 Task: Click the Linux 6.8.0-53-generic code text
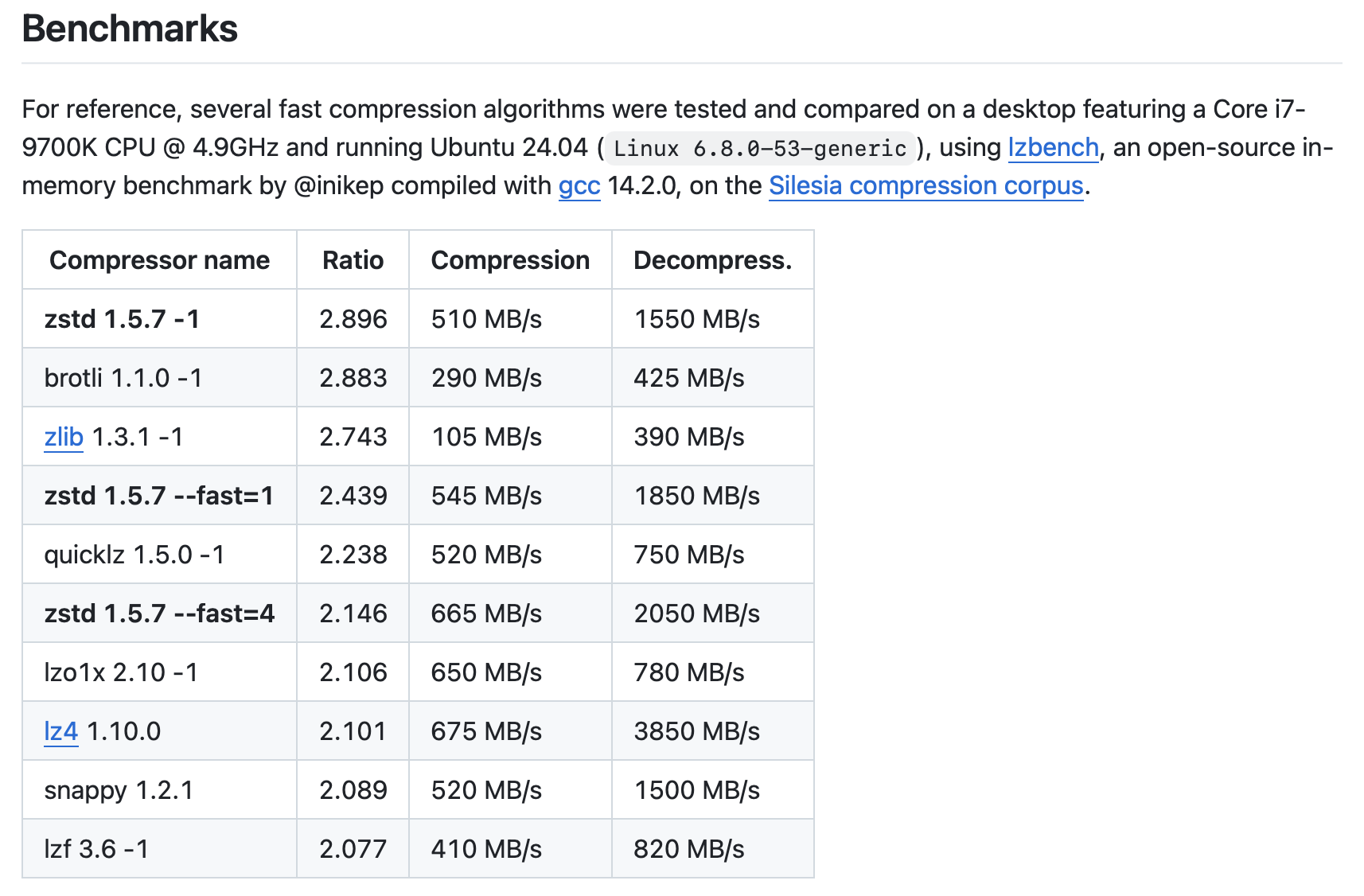pos(760,149)
